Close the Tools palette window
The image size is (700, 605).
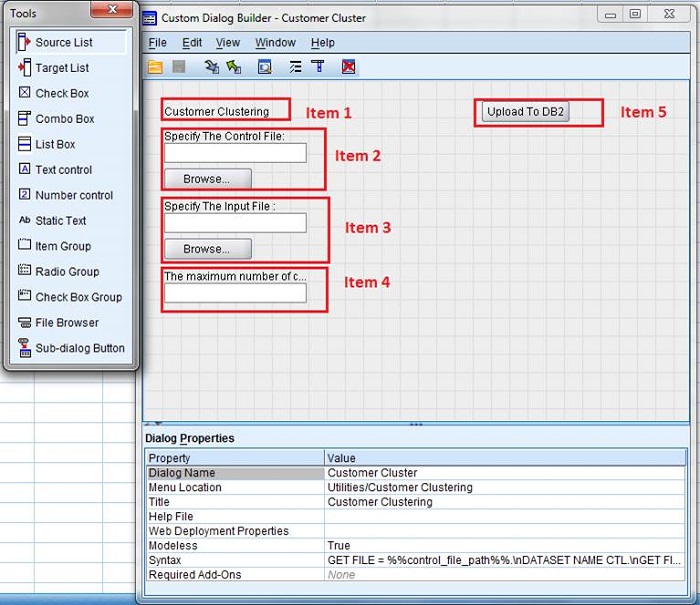112,9
